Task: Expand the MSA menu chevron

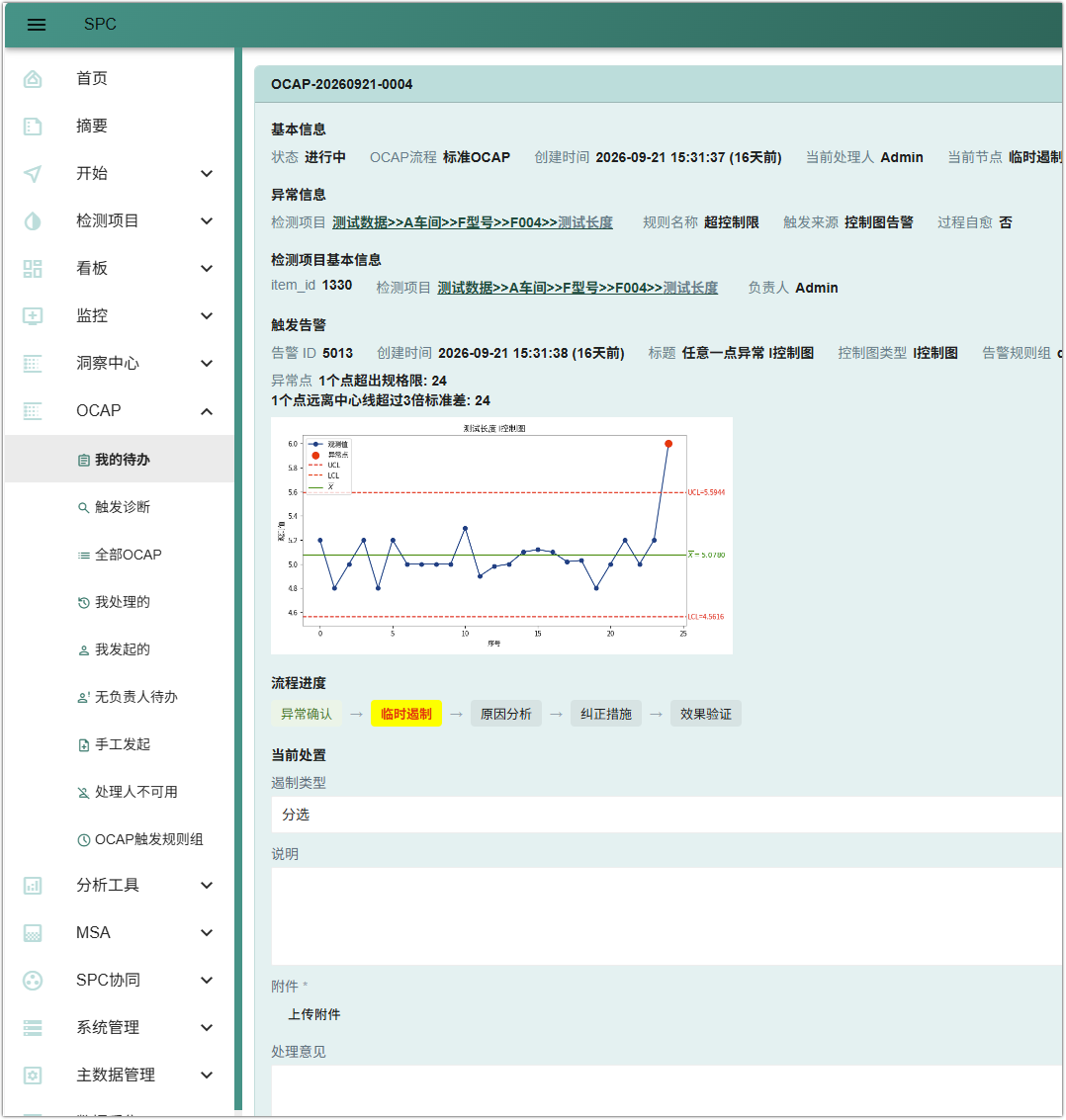Action: (x=207, y=933)
